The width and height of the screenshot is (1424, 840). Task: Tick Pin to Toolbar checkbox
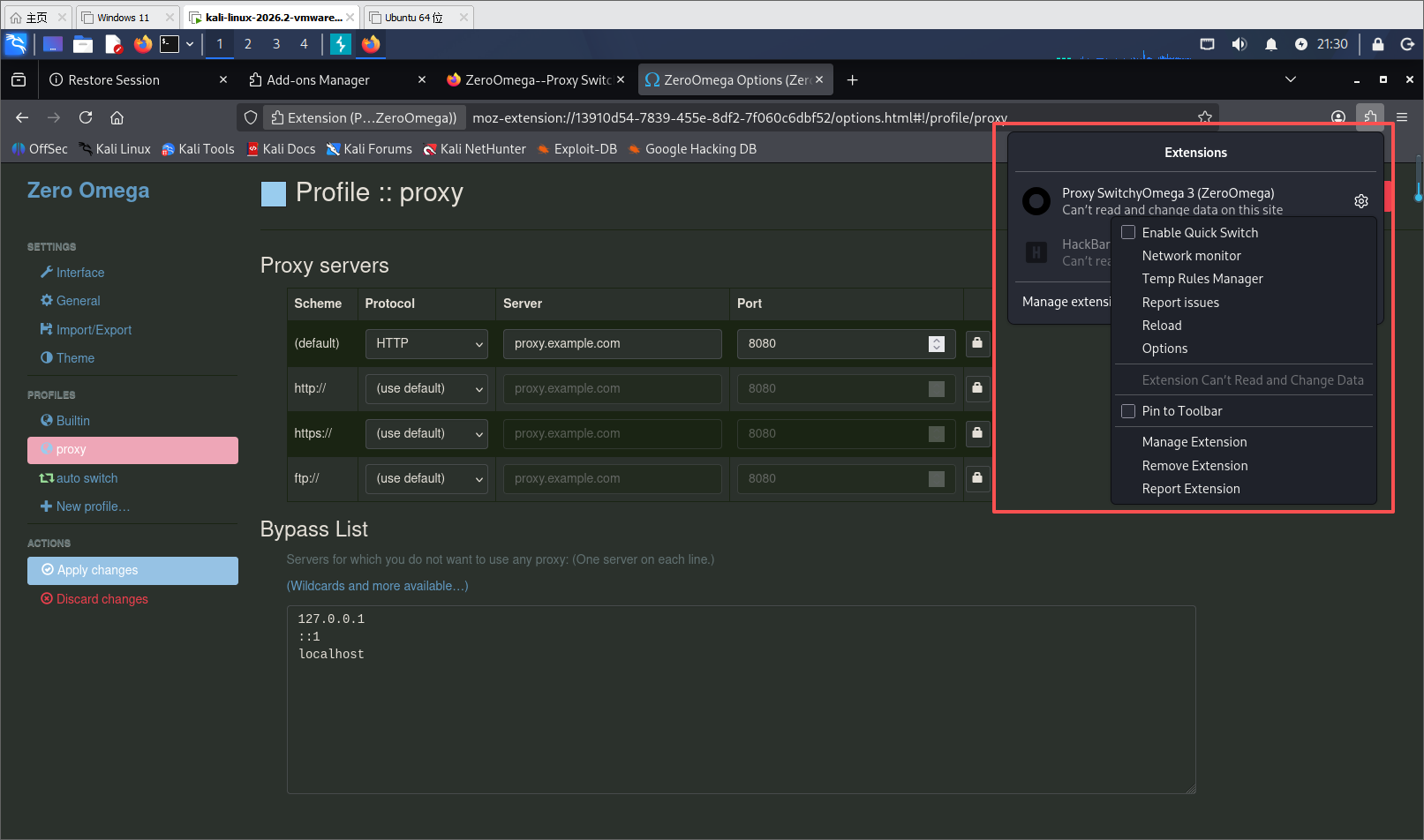(1128, 410)
